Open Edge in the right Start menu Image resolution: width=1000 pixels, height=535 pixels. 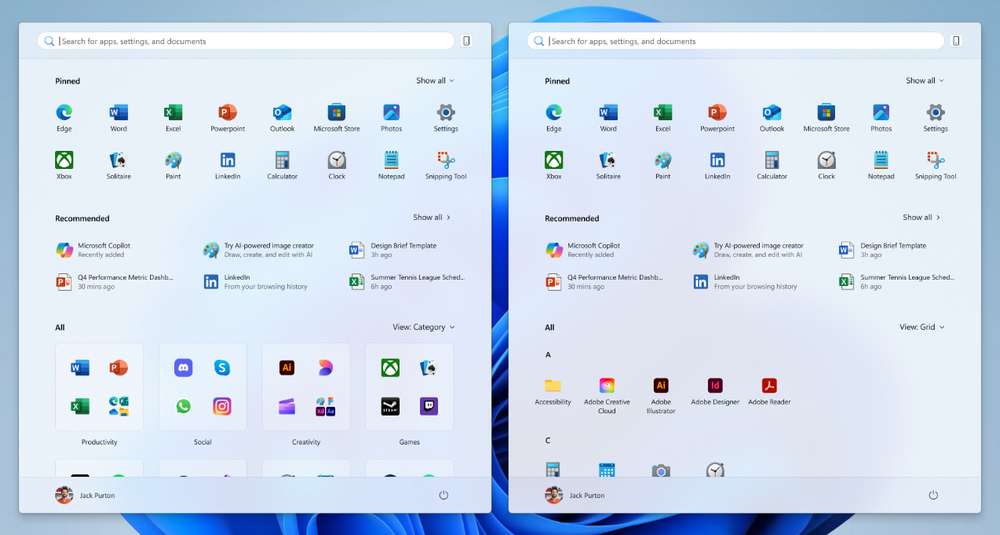point(554,118)
